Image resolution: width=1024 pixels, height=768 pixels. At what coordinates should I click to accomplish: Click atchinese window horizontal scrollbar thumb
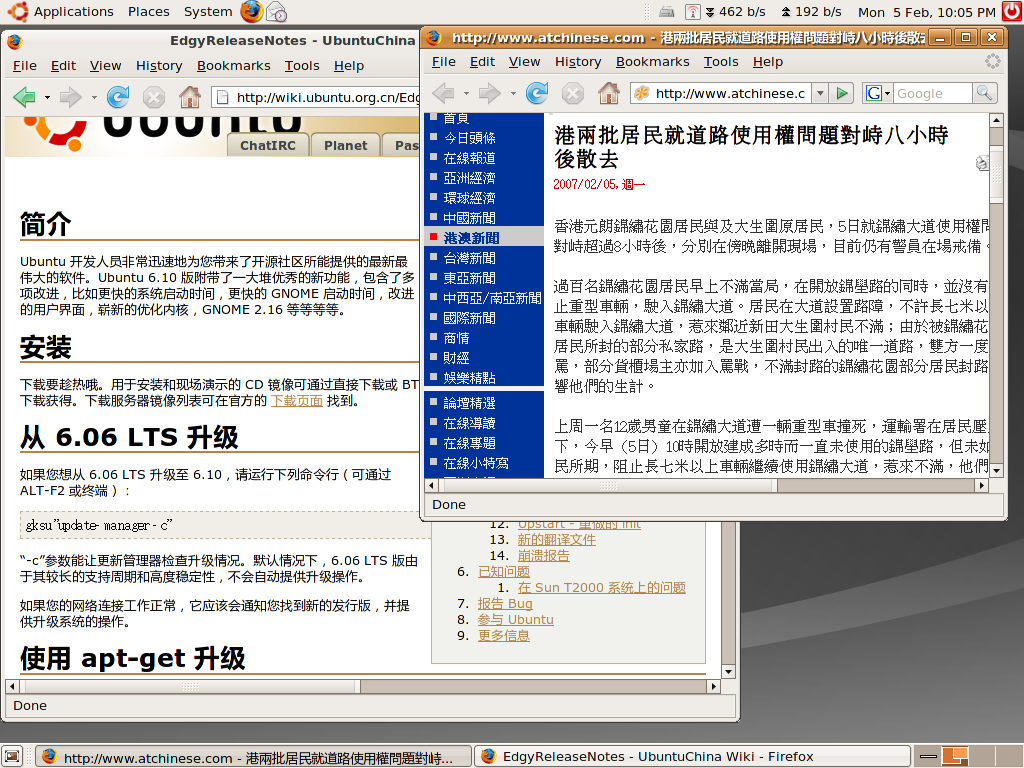(607, 485)
